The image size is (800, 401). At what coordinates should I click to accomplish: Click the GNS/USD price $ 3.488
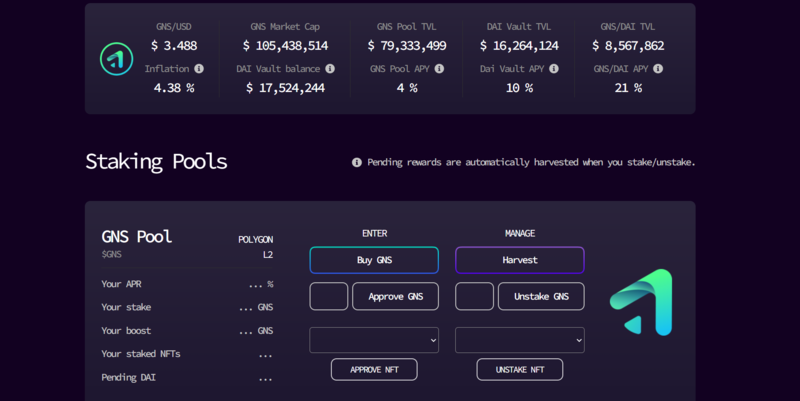click(174, 46)
